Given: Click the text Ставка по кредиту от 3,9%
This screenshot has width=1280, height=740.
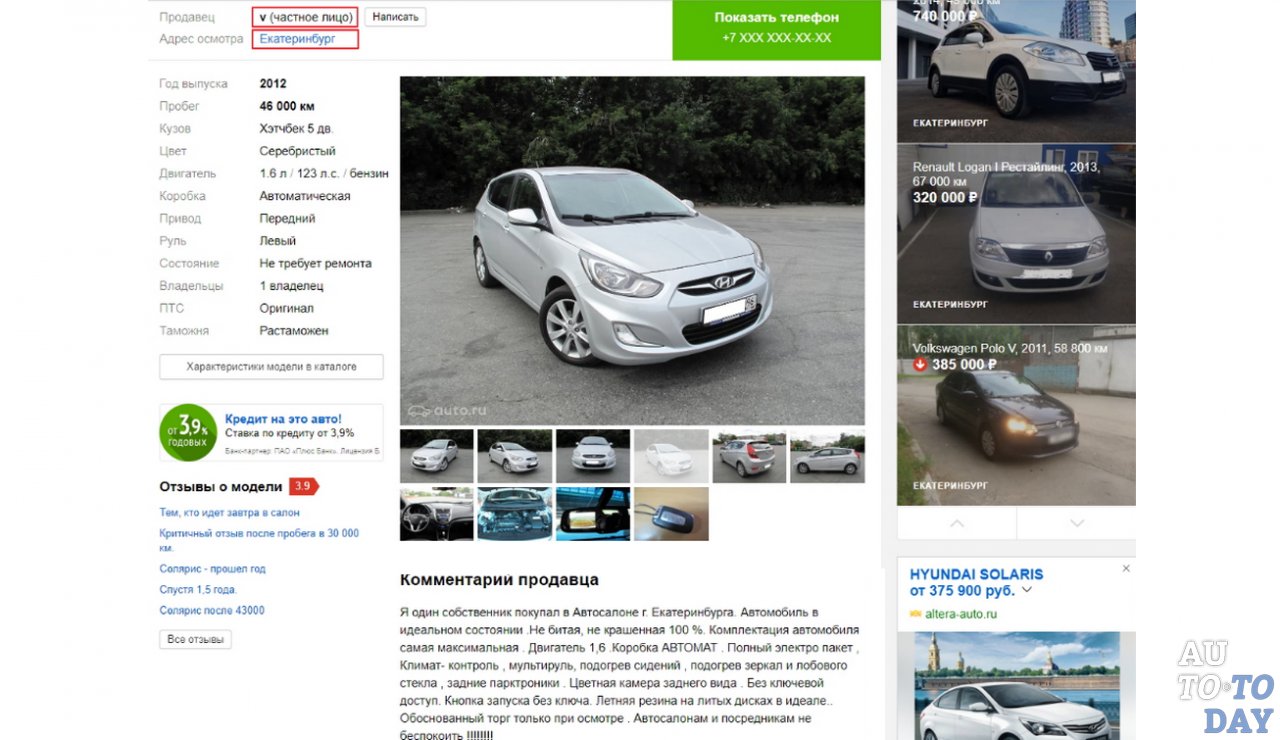Looking at the screenshot, I should 289,433.
